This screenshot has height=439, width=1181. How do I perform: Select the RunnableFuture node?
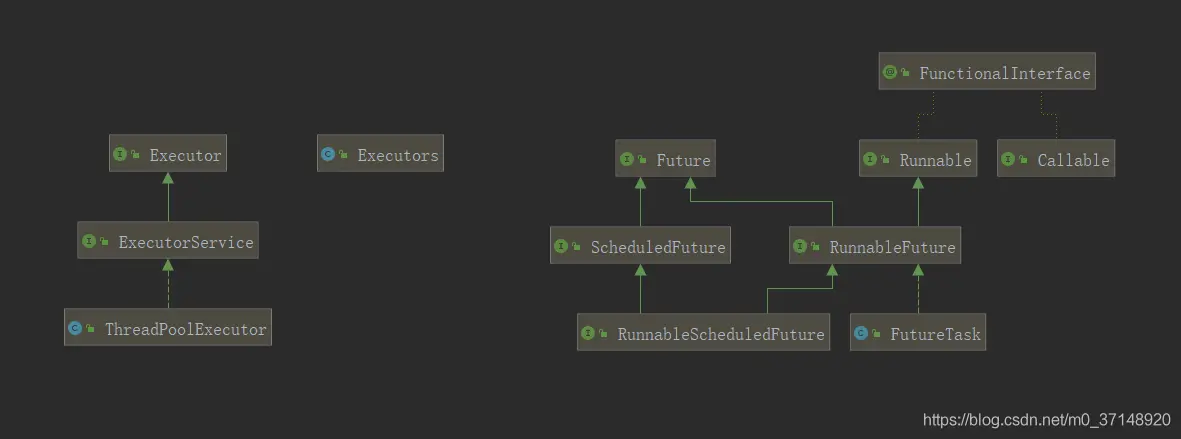tap(874, 245)
